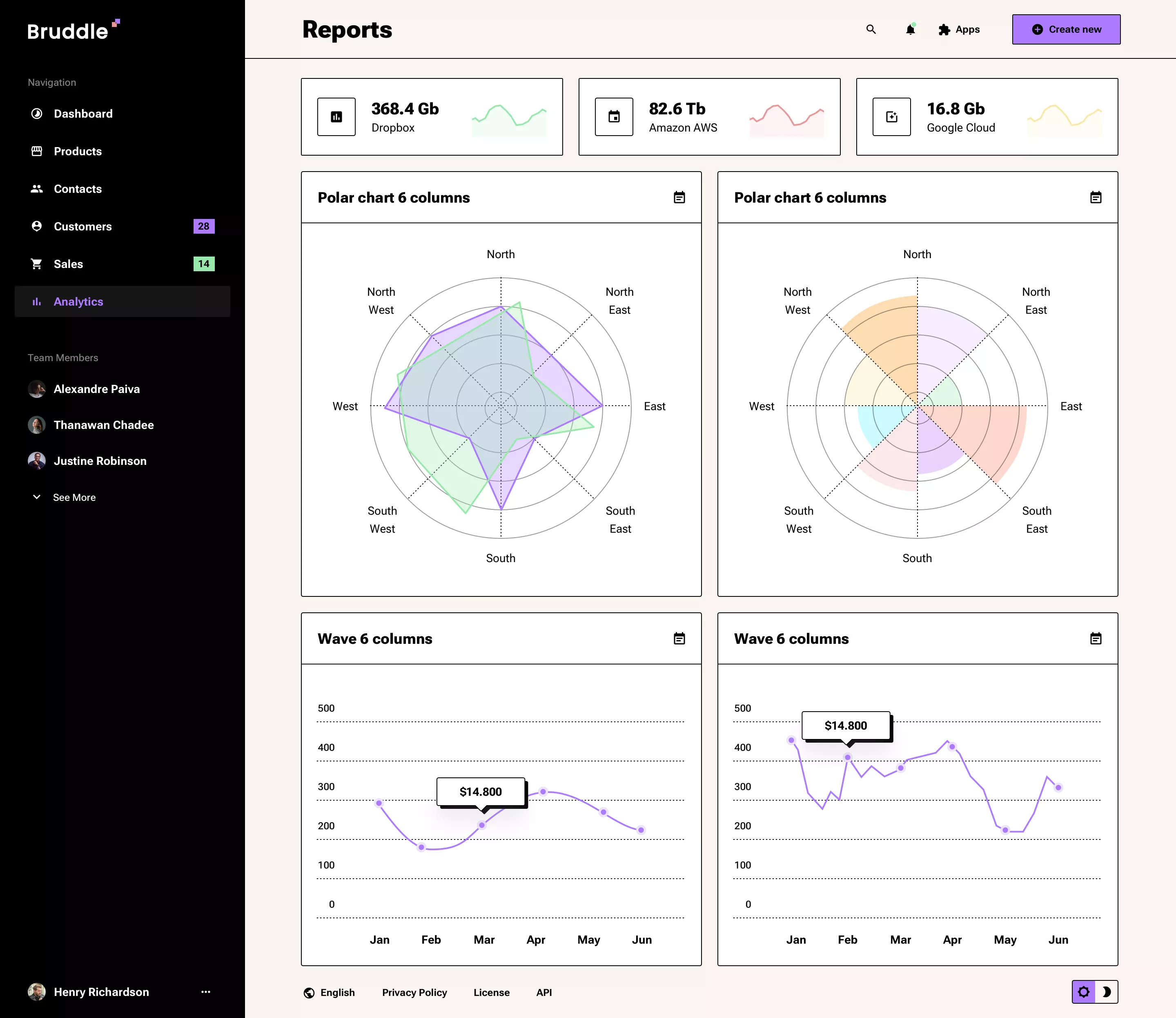The width and height of the screenshot is (1176, 1018).
Task: Click Henry Richardson's three-dots menu
Action: pyautogui.click(x=205, y=992)
